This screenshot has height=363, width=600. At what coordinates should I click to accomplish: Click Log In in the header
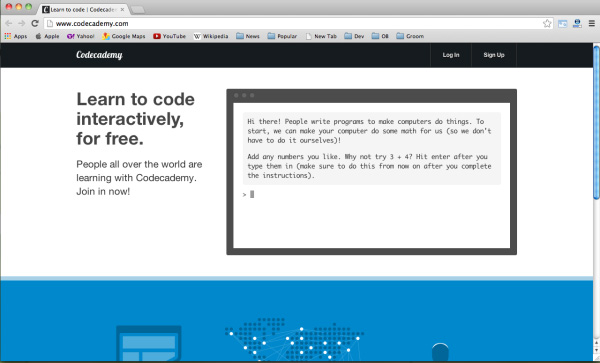451,55
